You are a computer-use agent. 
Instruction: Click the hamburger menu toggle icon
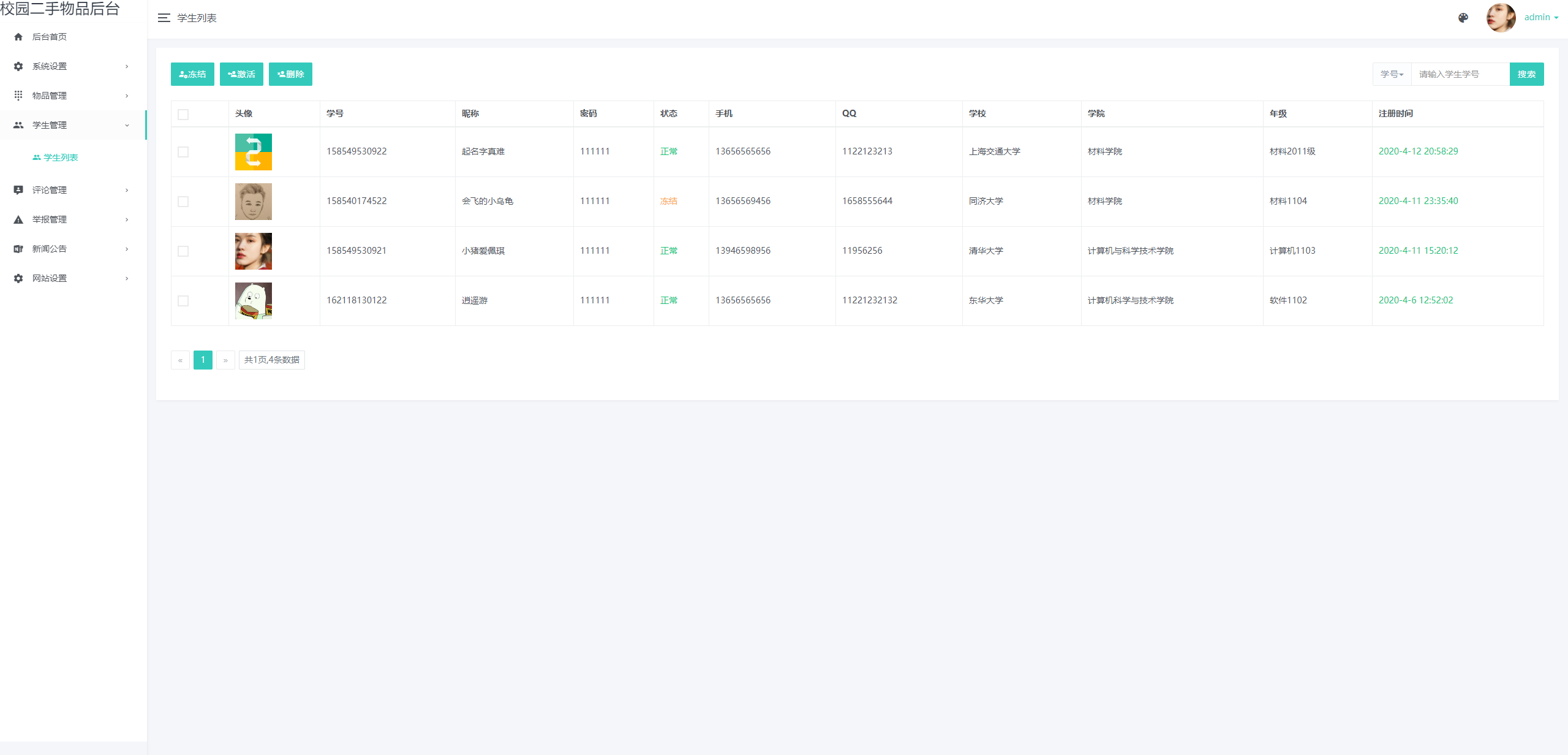[x=164, y=18]
